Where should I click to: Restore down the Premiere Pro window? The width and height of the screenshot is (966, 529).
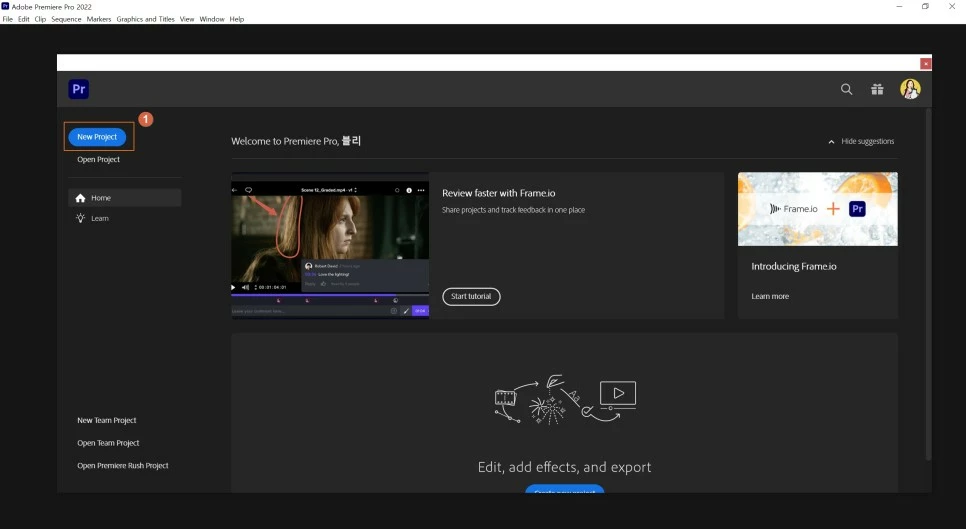(x=925, y=6)
